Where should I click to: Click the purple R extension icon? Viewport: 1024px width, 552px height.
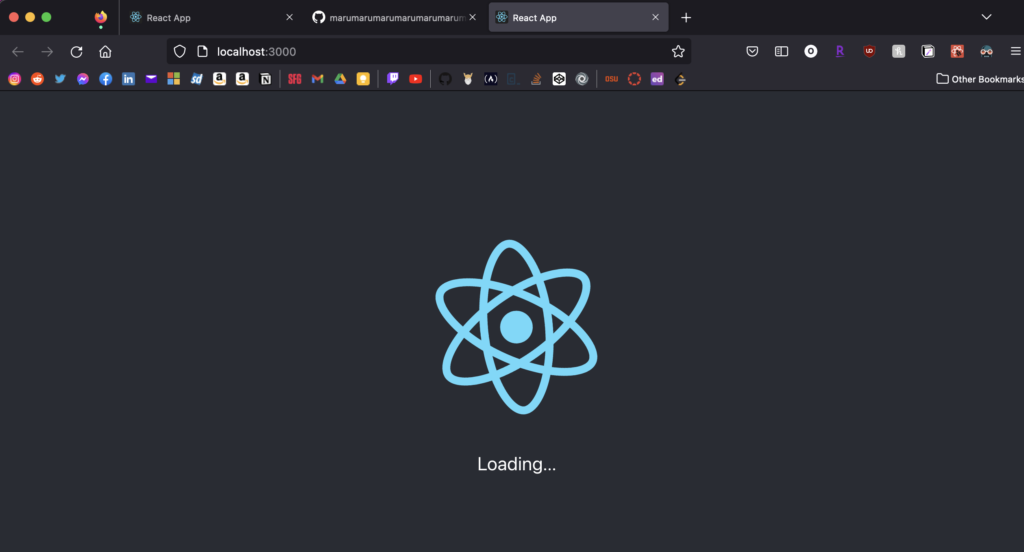click(x=840, y=52)
